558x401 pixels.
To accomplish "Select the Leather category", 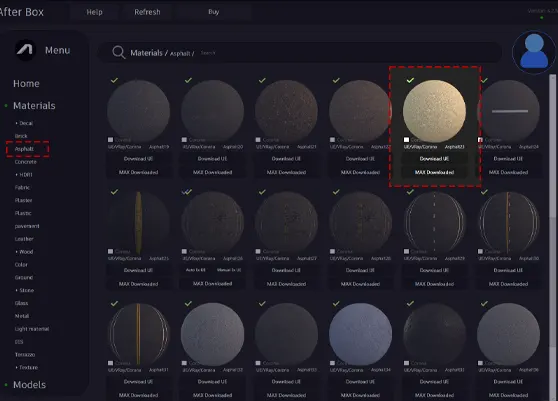I will (x=24, y=239).
